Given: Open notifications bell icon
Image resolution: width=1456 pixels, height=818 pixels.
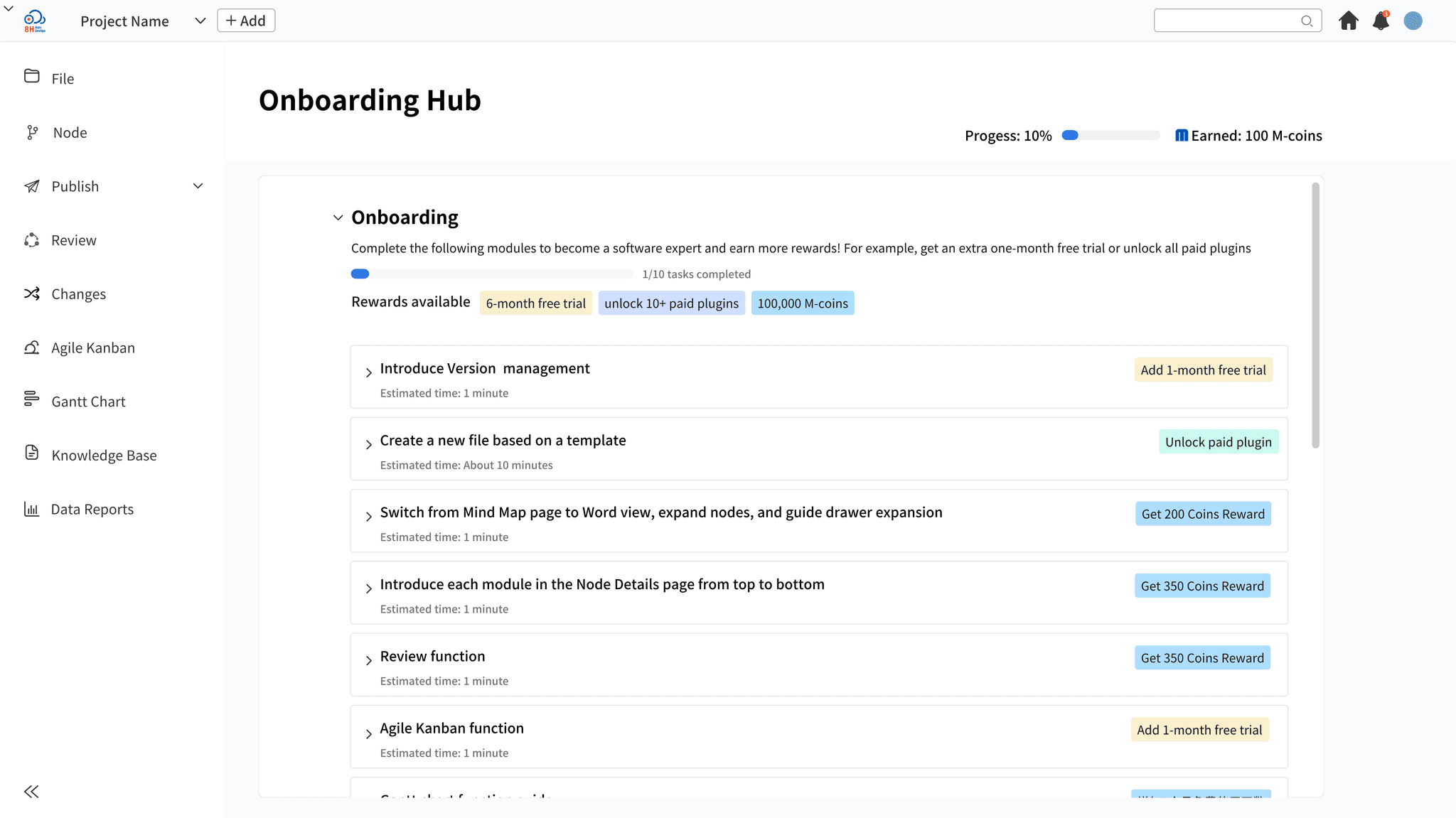Looking at the screenshot, I should [1381, 21].
